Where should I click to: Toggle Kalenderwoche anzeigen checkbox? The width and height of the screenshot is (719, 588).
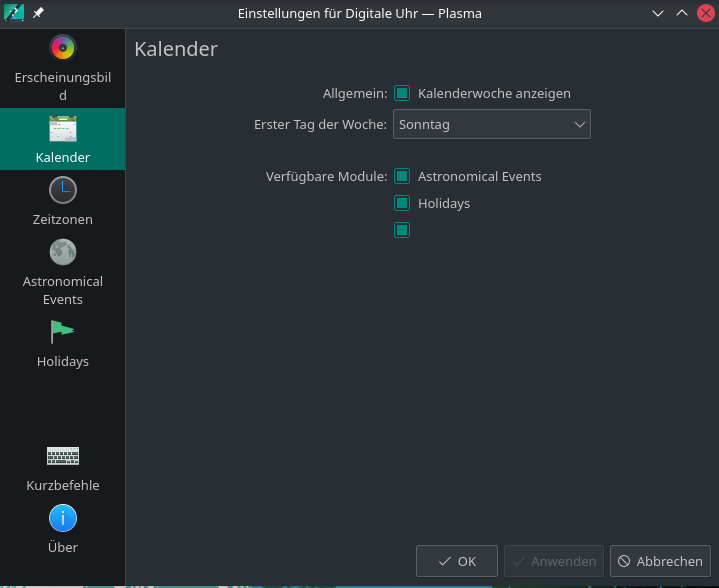[402, 93]
